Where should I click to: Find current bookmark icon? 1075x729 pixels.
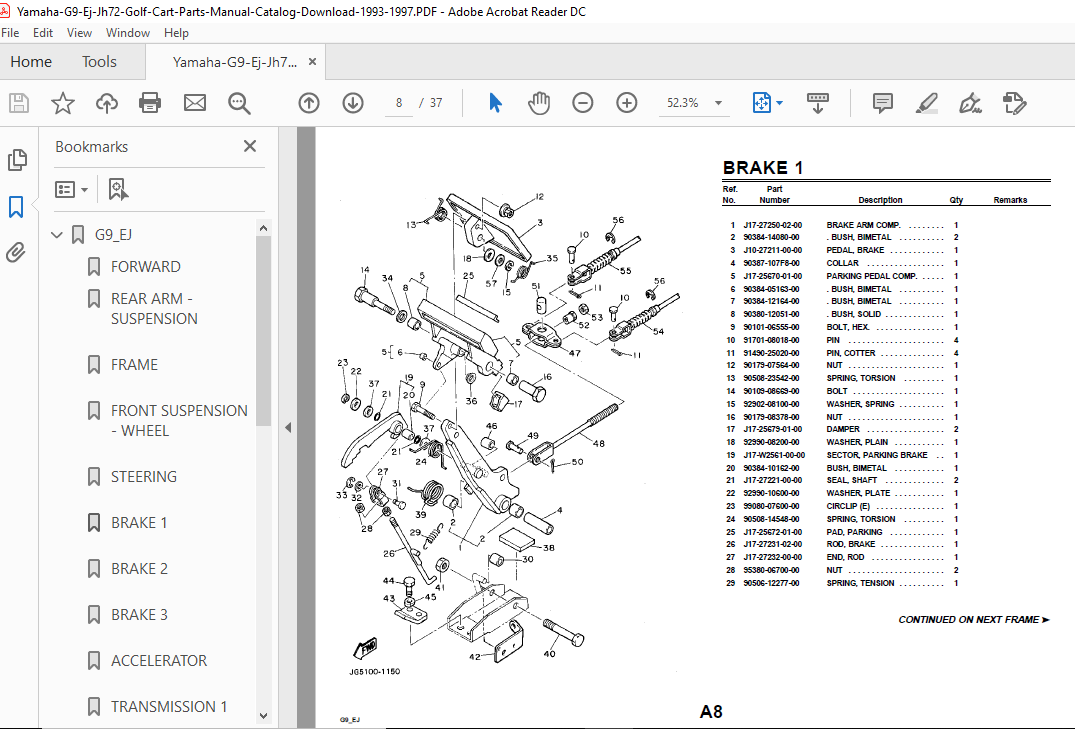[x=118, y=189]
